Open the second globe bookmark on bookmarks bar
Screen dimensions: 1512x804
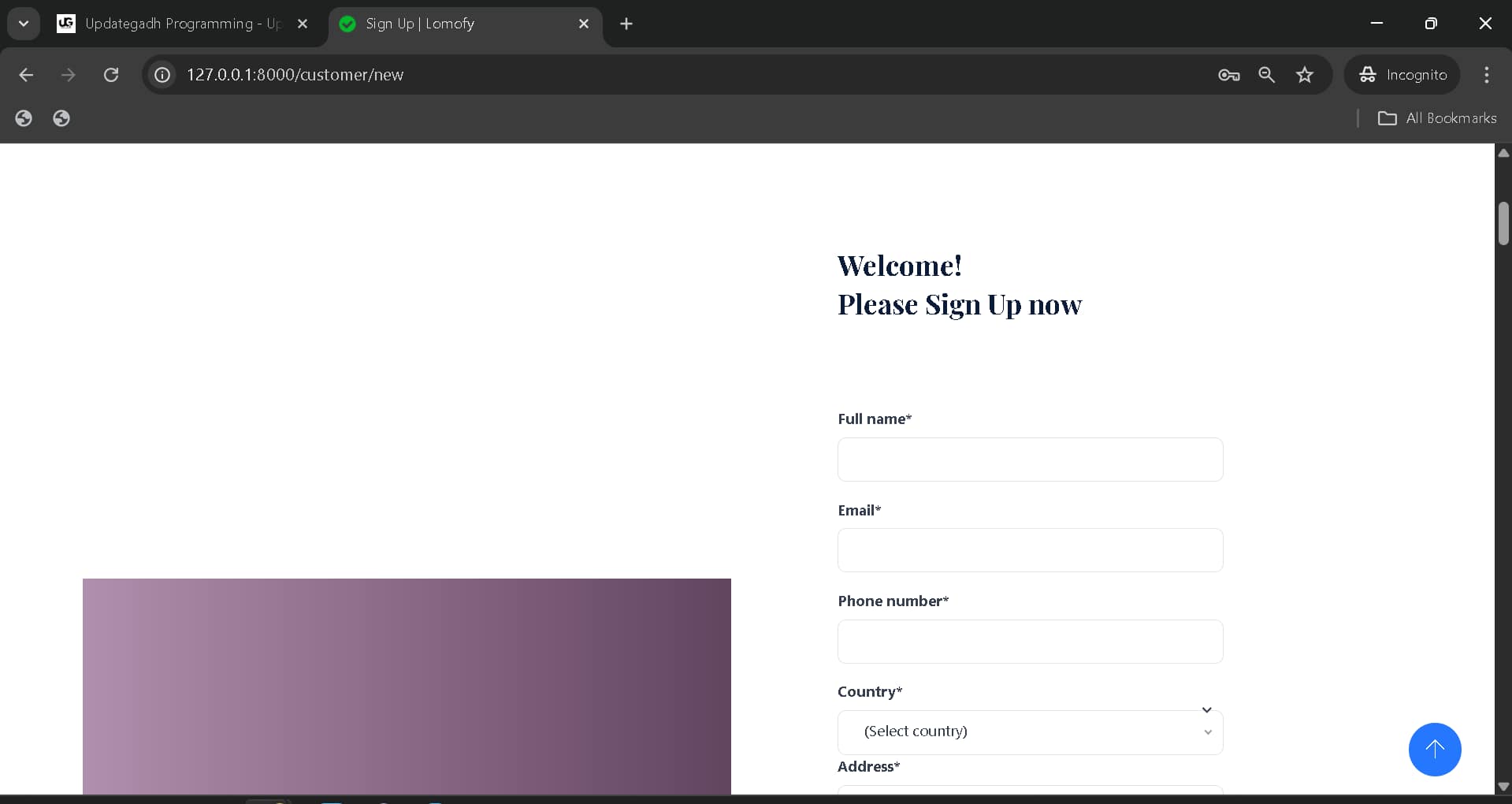coord(61,117)
